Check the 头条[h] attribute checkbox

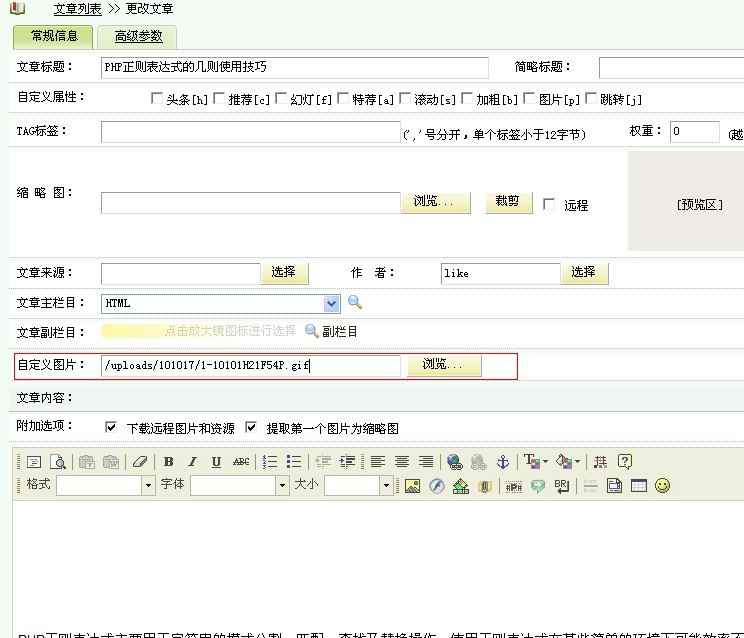pyautogui.click(x=156, y=98)
